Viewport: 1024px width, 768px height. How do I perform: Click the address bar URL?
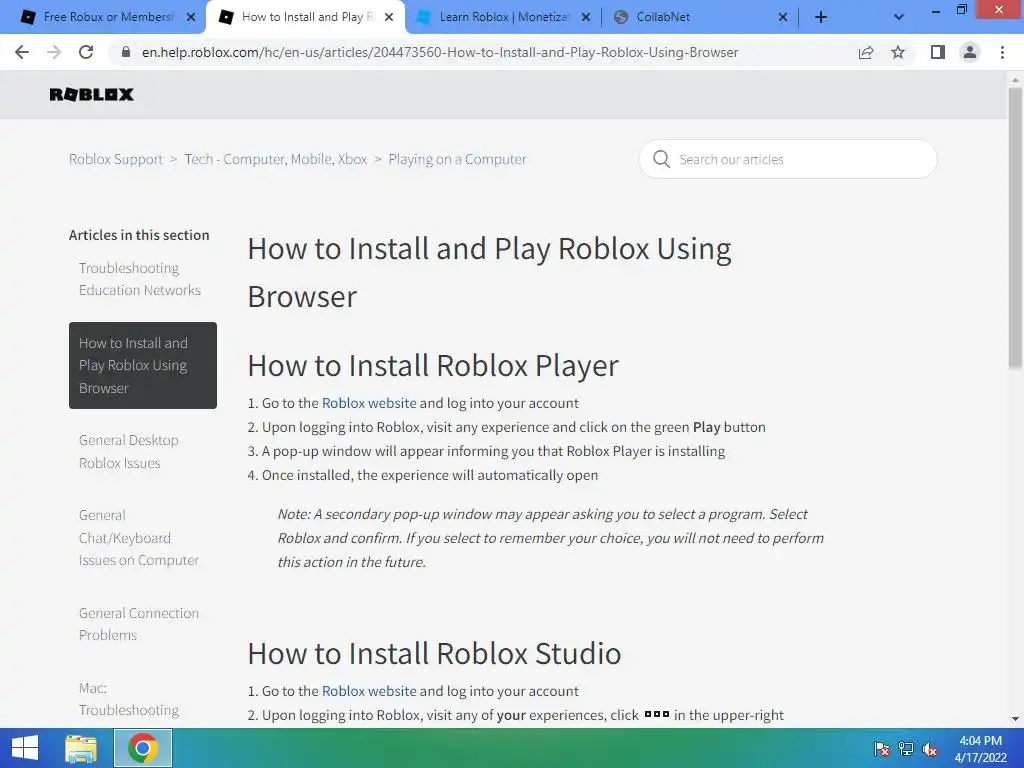pyautogui.click(x=440, y=52)
